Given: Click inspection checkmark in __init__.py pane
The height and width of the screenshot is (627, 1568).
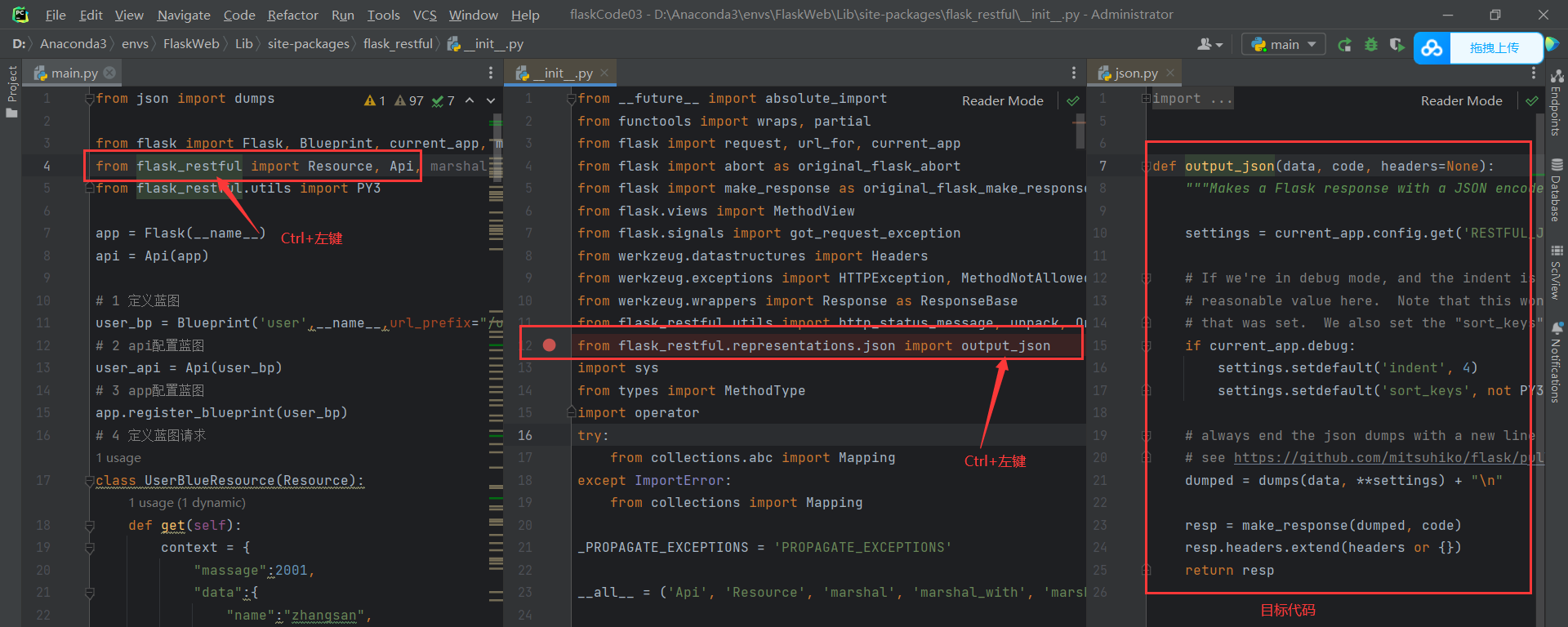Looking at the screenshot, I should click(1073, 100).
